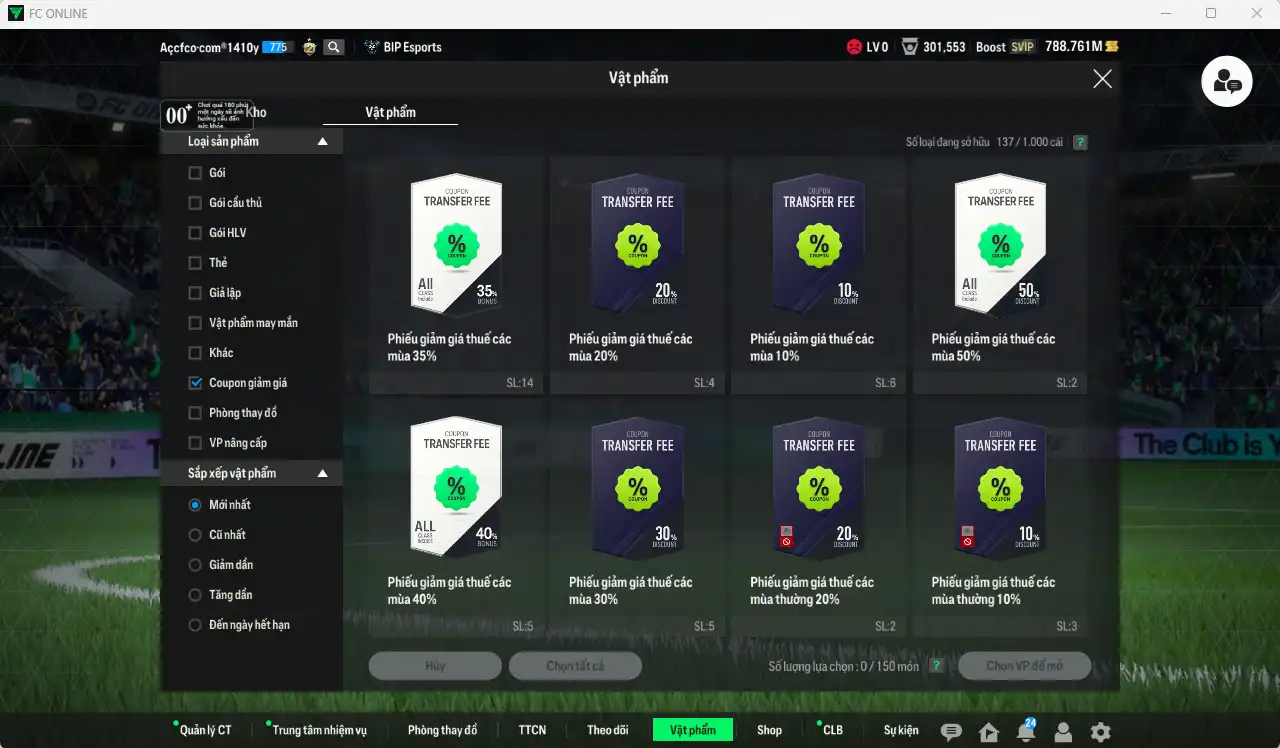
Task: Click green help icon beside item count
Action: pos(1080,142)
